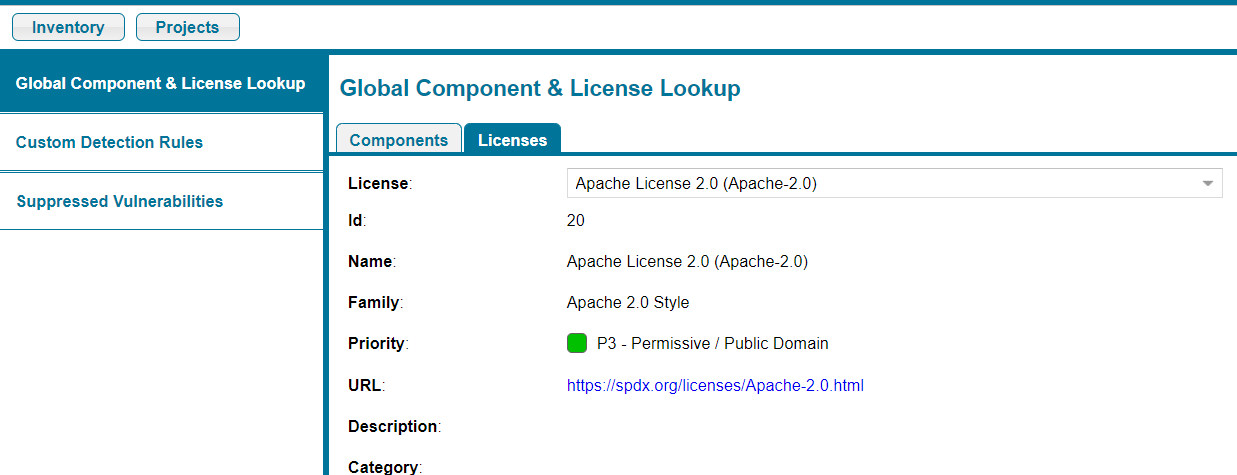Click the license Id value 20
Viewport: 1237px width, 475px height.
click(576, 221)
